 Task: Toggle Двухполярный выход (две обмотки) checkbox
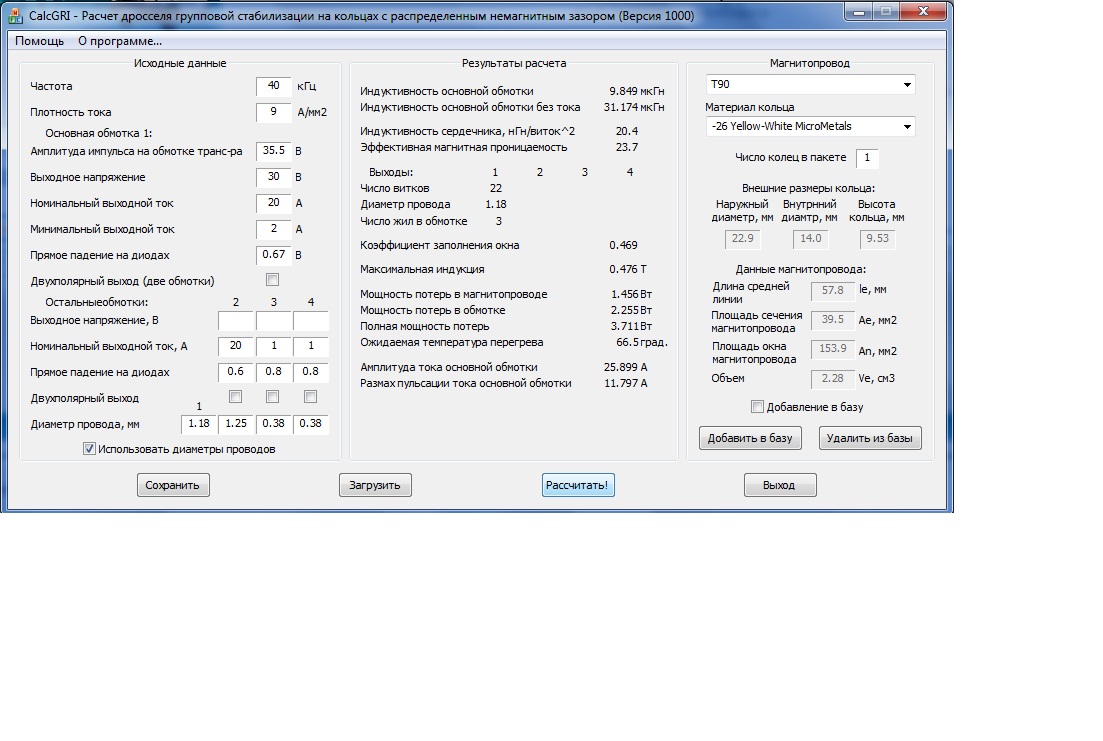tap(272, 280)
